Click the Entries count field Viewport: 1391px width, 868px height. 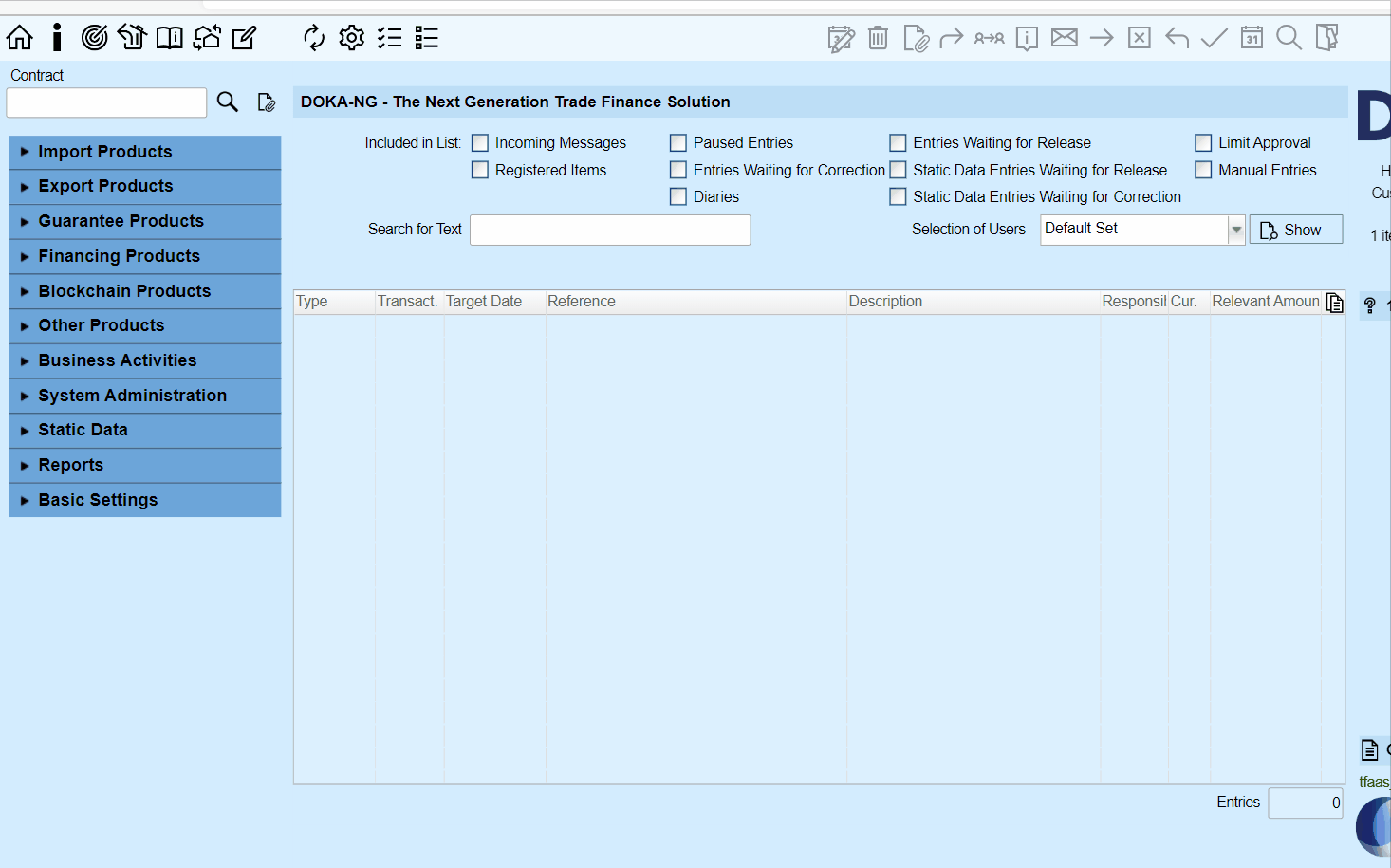pos(1306,803)
